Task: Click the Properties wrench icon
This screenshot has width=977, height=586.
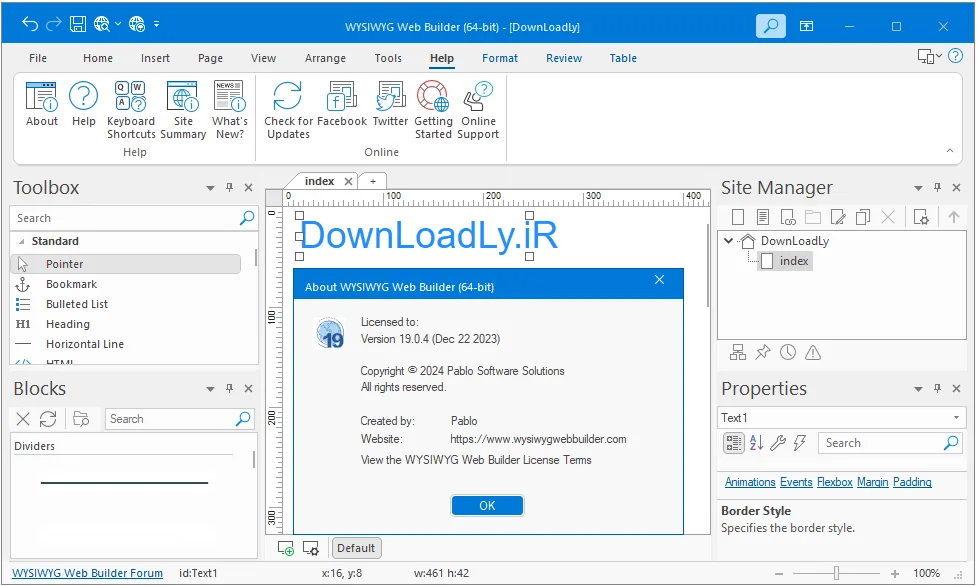Action: point(778,443)
